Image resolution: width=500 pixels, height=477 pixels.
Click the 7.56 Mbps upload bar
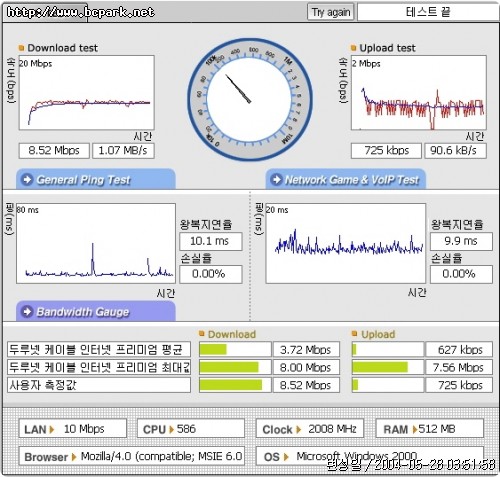tap(388, 367)
